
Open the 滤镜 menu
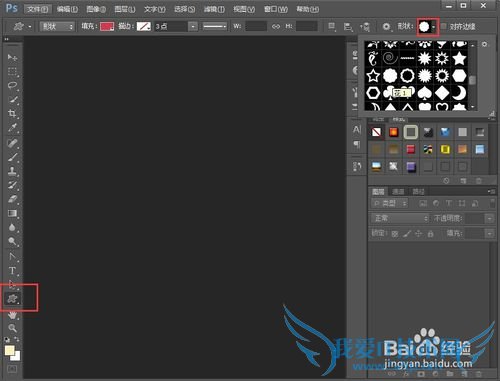click(x=214, y=9)
